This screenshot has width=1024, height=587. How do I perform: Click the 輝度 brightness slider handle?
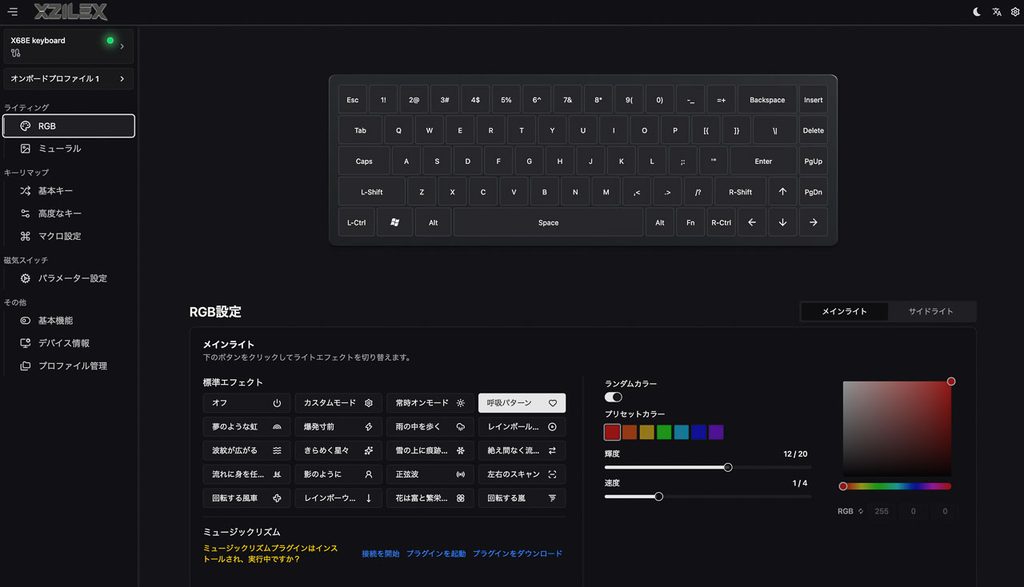point(728,468)
